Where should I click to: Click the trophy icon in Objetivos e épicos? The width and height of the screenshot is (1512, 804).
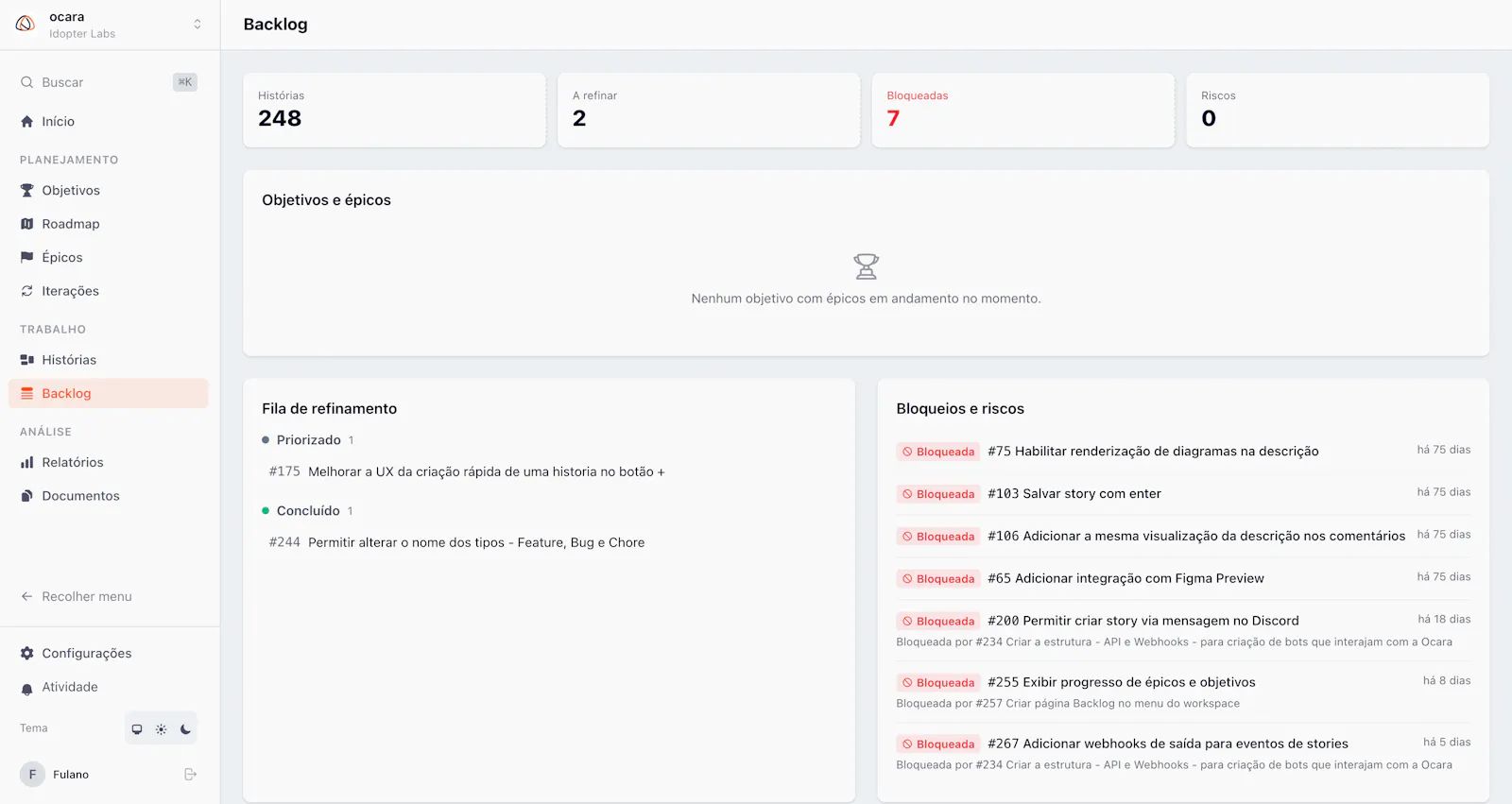point(866,266)
